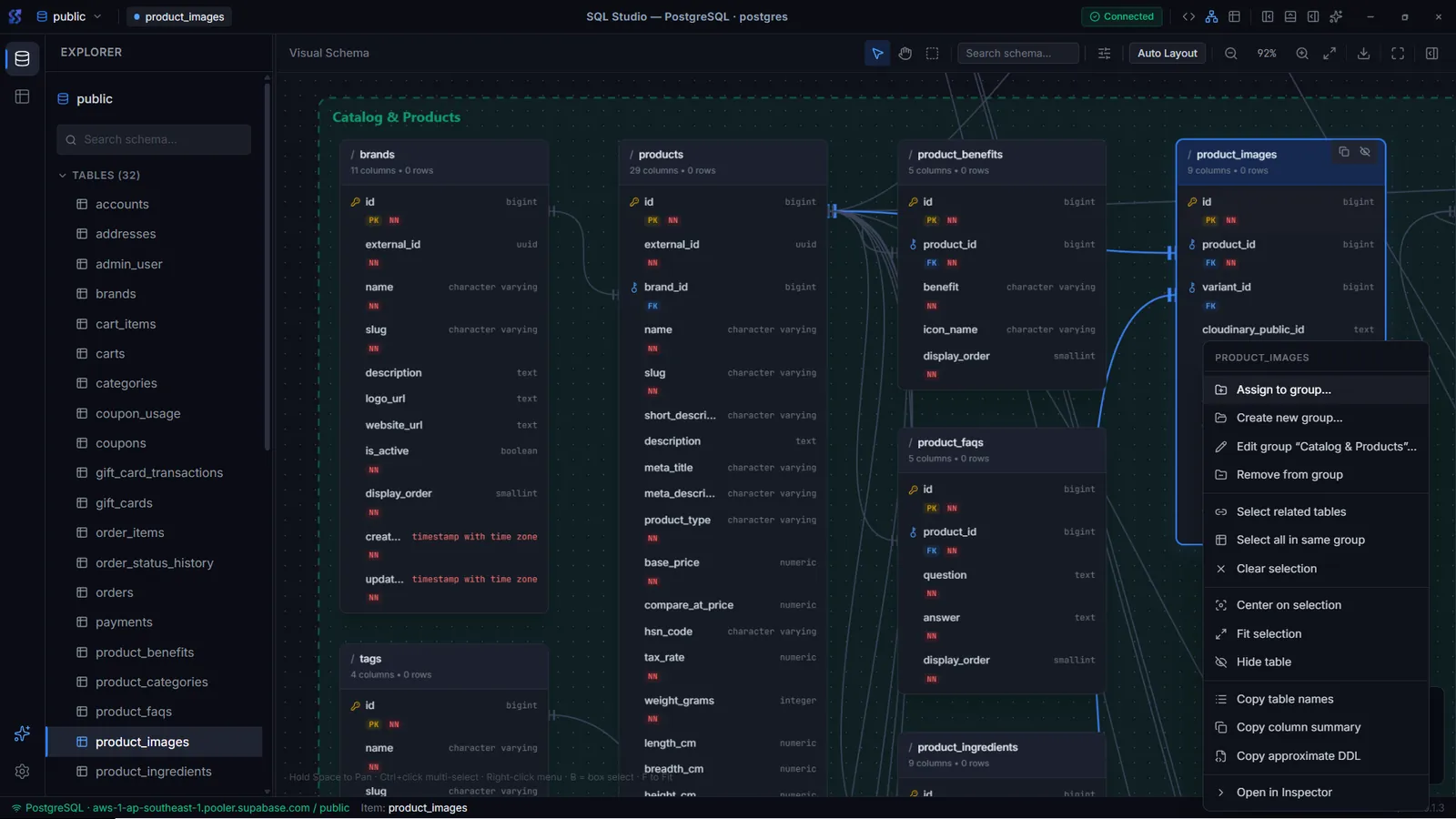Screen dimensions: 1456x819
Task: Toggle the inspector panel in schema toolbar
Action: (1431, 54)
